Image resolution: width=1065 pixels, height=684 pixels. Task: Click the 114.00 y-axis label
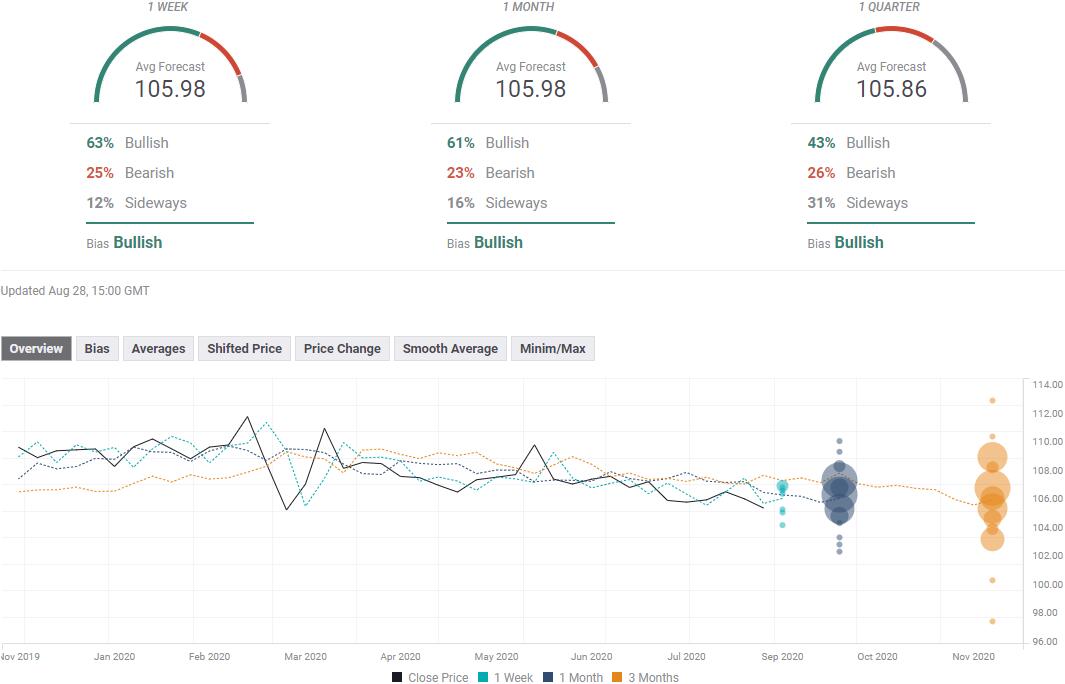(1047, 384)
